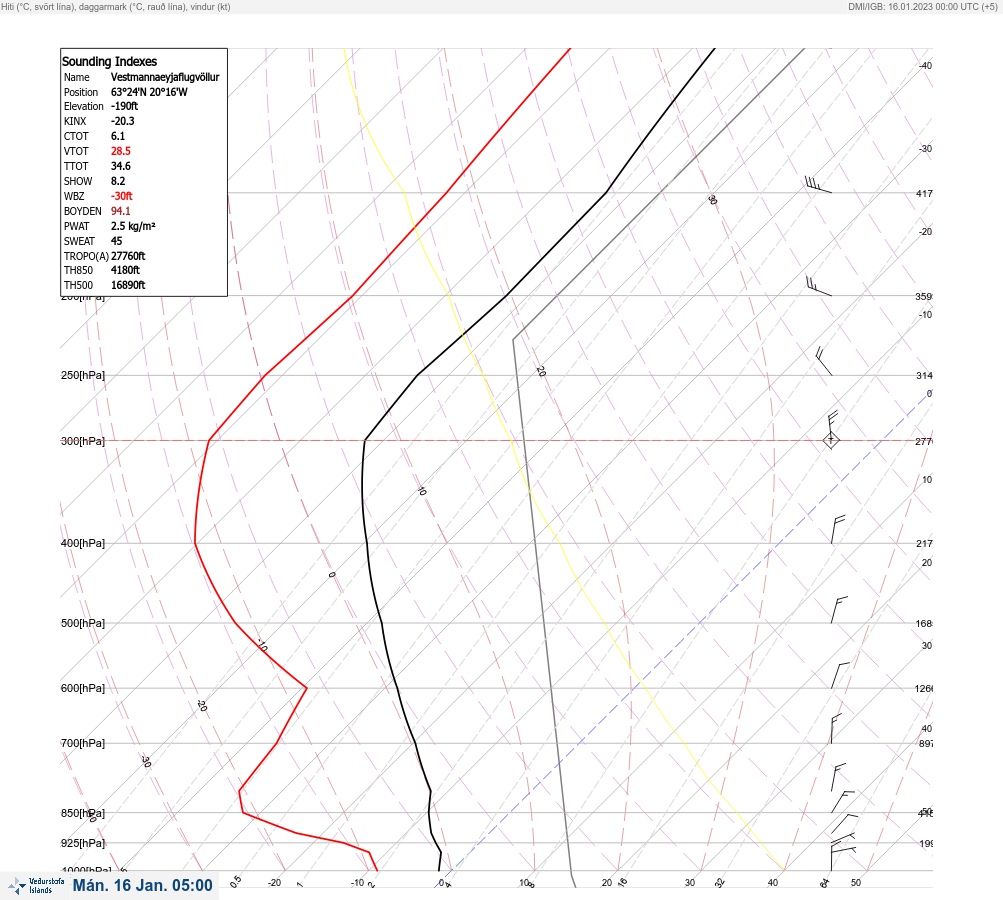Select the TROPO(A) value 27760ft

pyautogui.click(x=128, y=256)
